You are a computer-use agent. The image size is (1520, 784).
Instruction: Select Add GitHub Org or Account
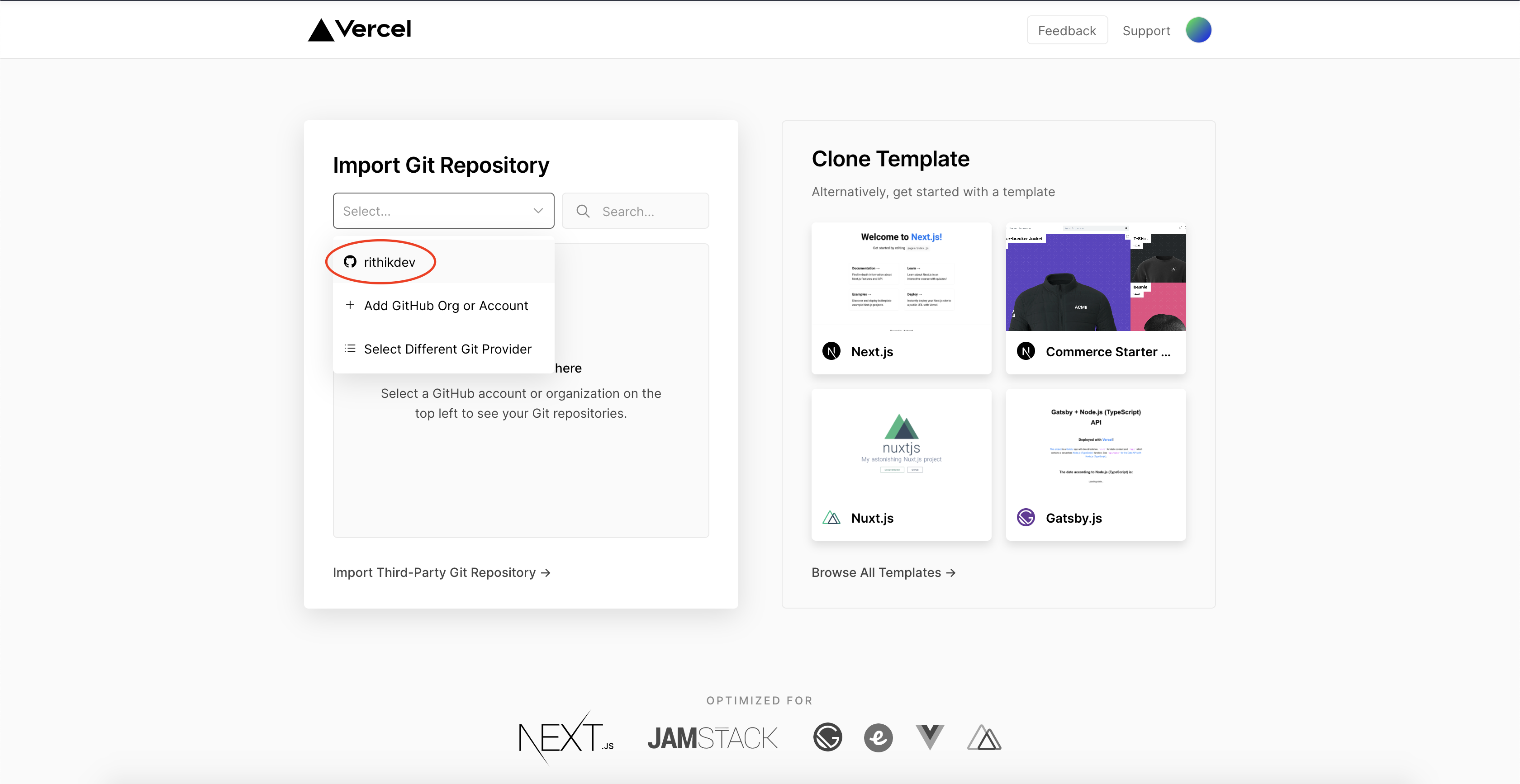pos(446,306)
